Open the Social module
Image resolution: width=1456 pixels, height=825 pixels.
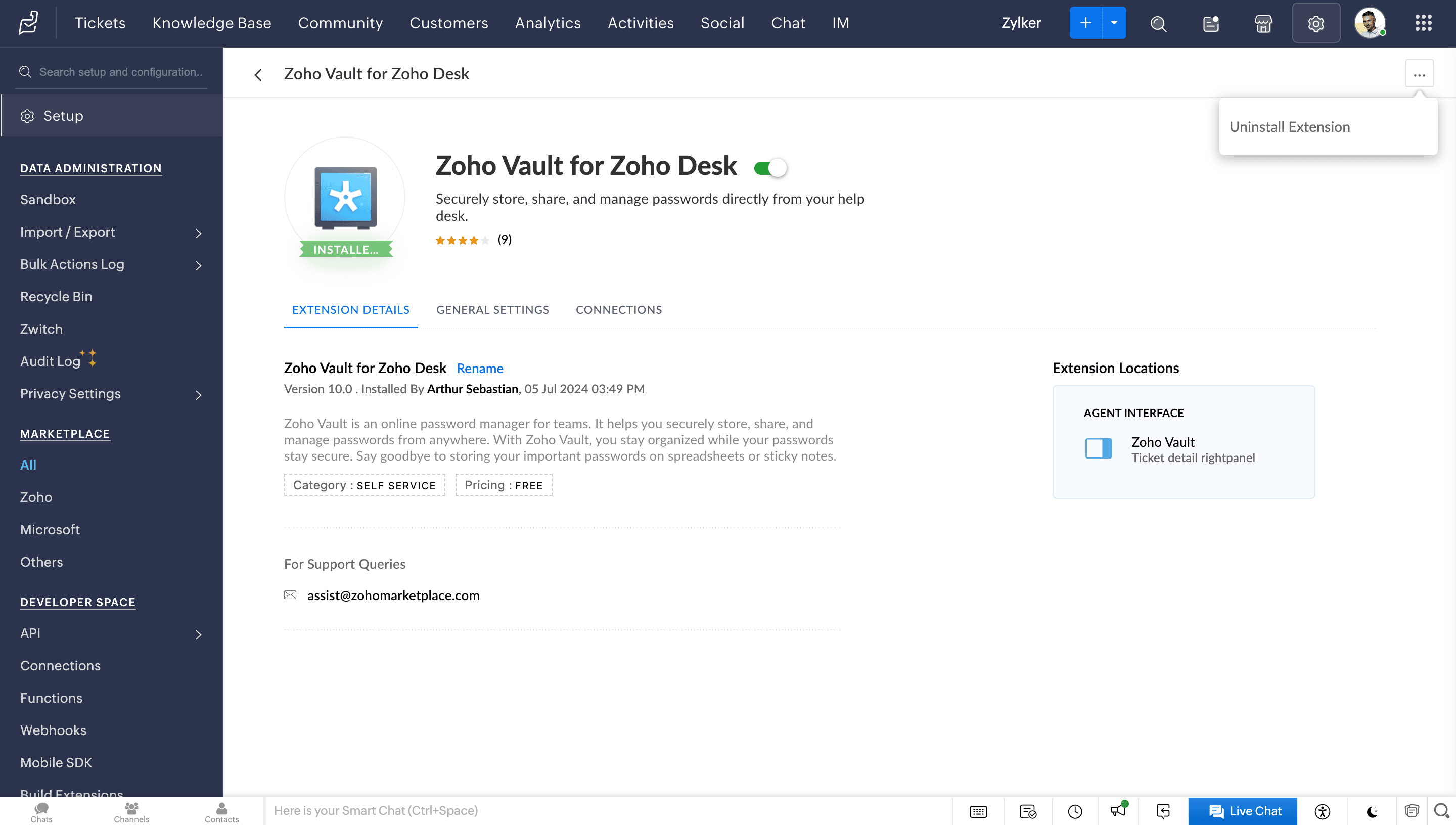[x=722, y=23]
